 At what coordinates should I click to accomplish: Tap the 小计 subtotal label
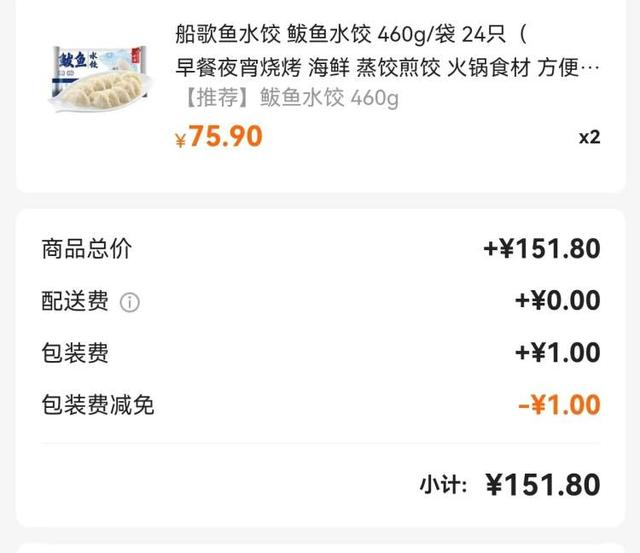point(443,486)
